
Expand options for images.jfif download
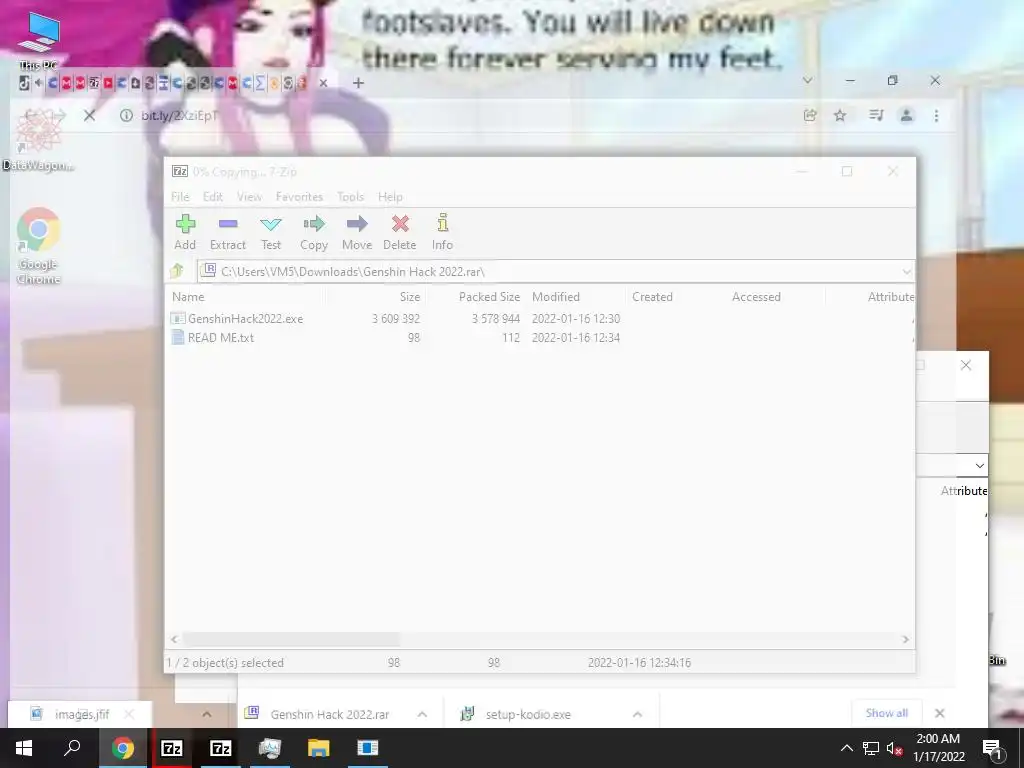[x=206, y=714]
